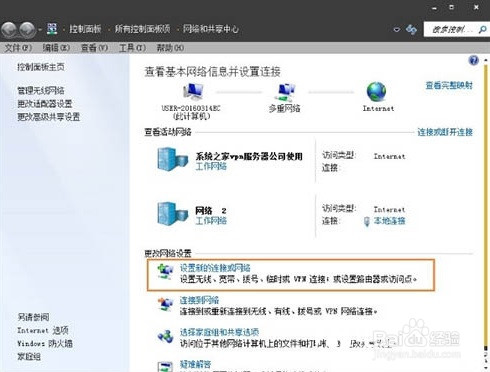Click the server icon for 网络 2
Viewport: 490px width, 372px height.
tap(172, 214)
